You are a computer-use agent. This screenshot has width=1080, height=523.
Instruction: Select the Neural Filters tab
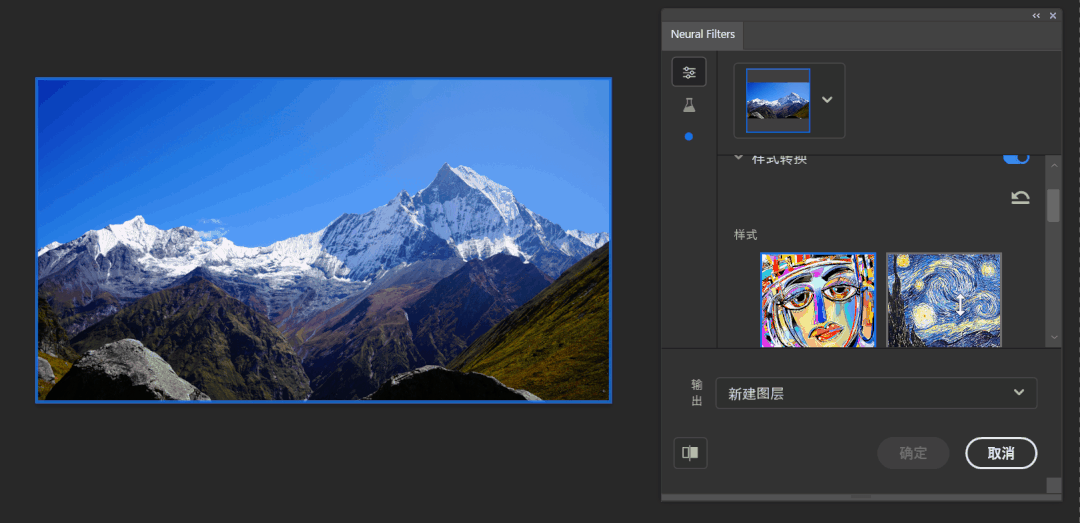703,34
